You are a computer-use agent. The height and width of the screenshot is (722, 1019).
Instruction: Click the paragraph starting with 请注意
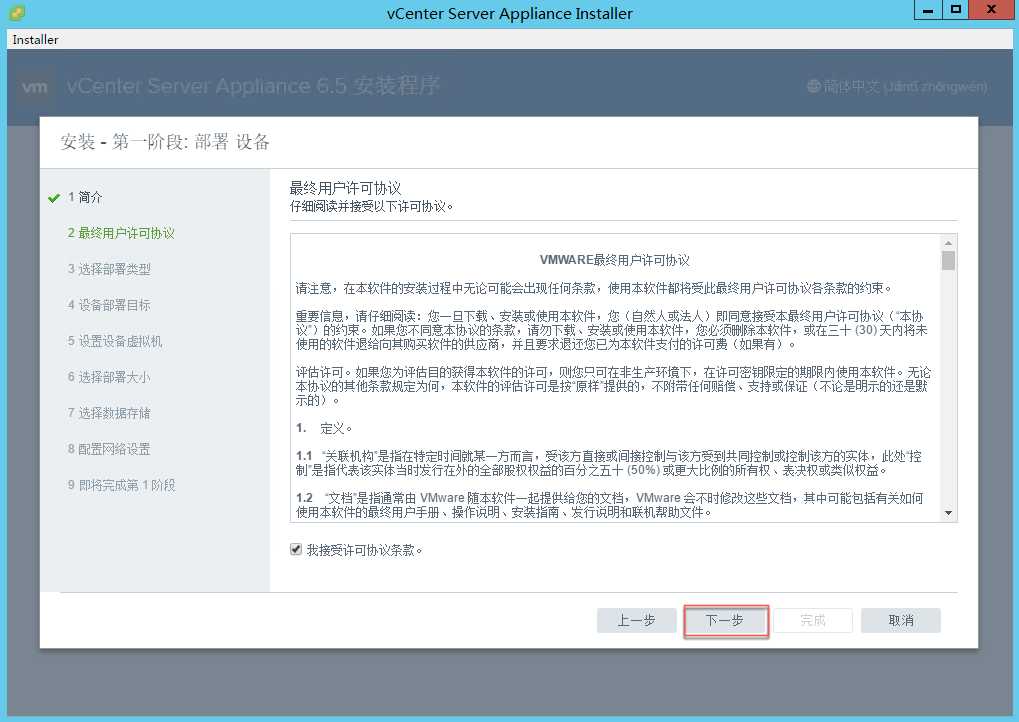pyautogui.click(x=594, y=288)
